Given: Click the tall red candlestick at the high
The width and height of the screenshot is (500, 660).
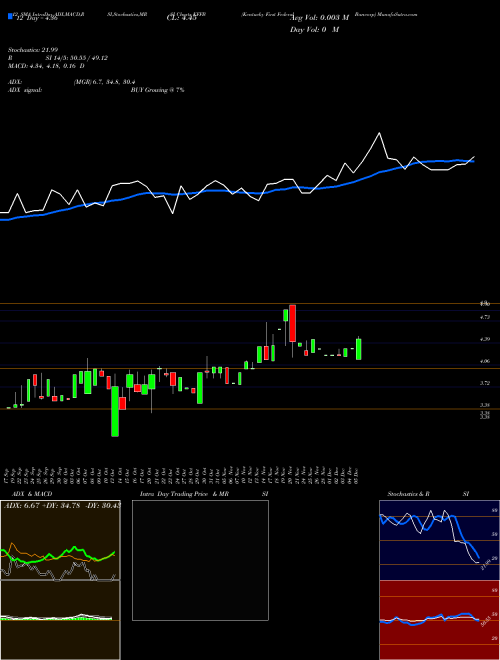Looking at the screenshot, I should pyautogui.click(x=293, y=323).
